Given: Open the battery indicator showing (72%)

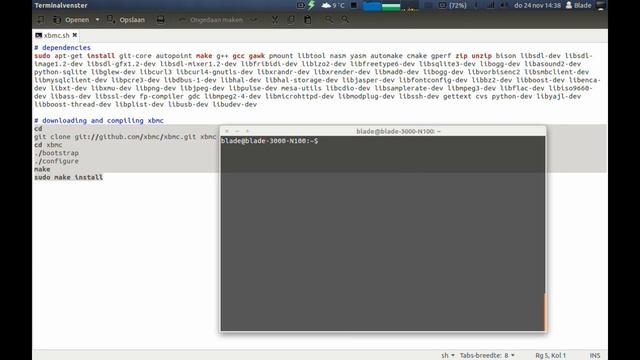Looking at the screenshot, I should (x=452, y=5).
